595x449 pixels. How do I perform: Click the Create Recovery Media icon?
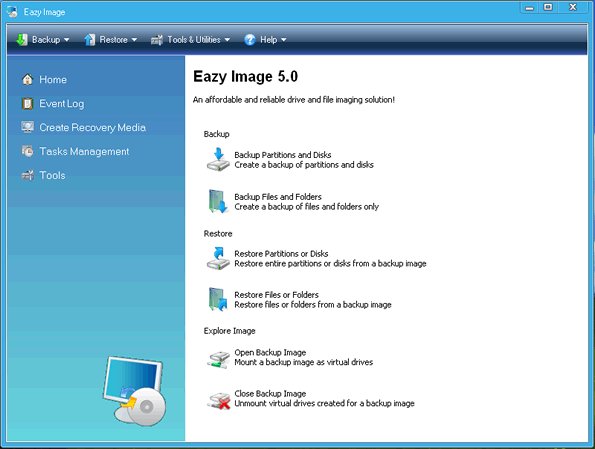pos(27,127)
